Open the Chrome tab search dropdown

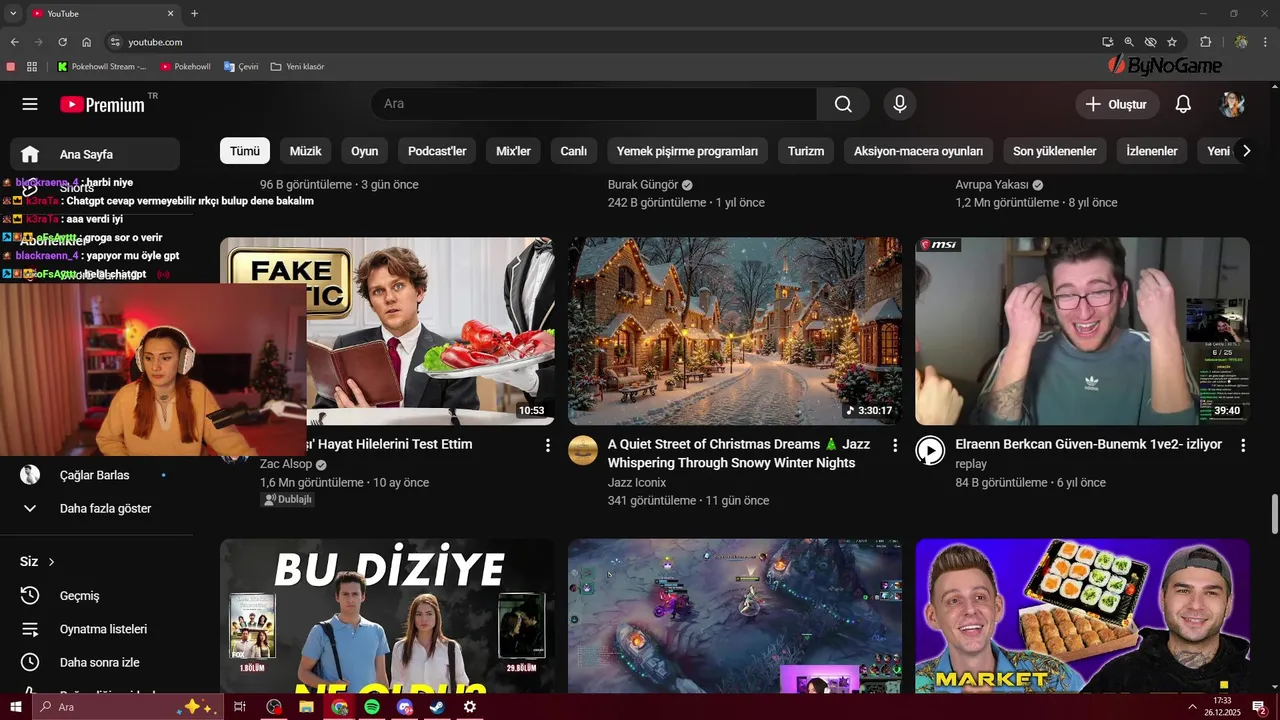pyautogui.click(x=13, y=13)
